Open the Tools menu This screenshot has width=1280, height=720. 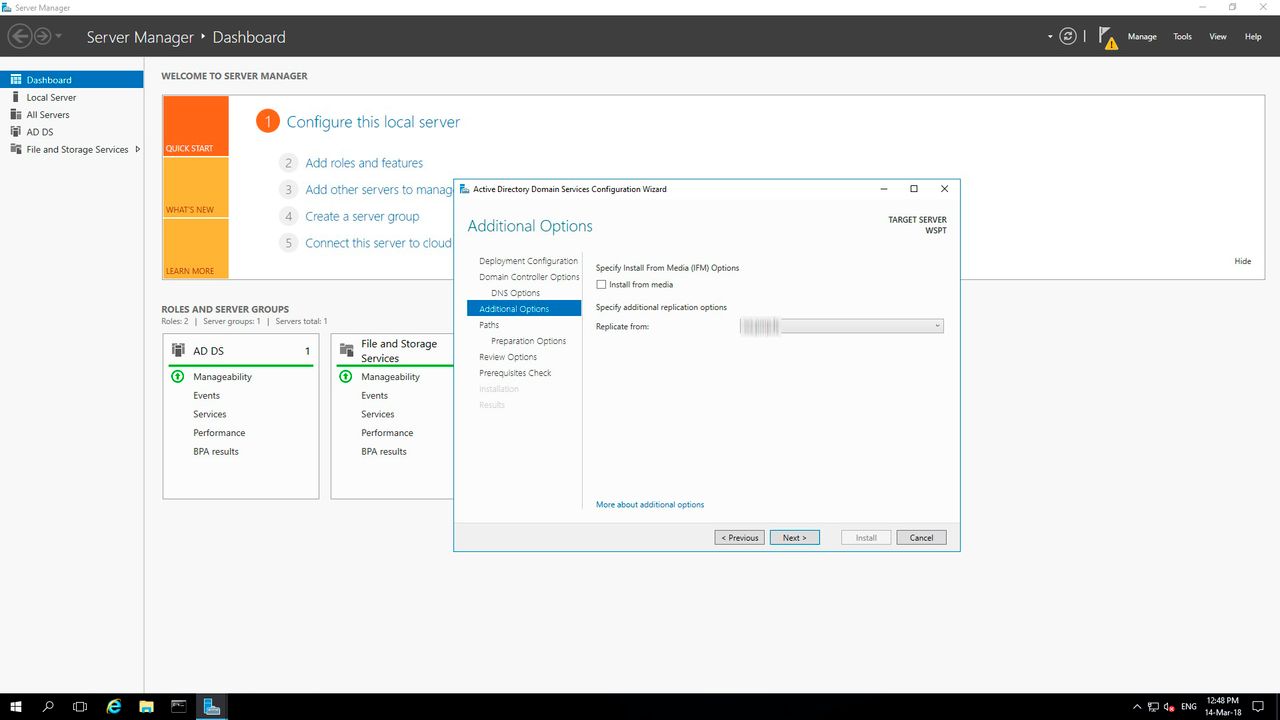tap(1182, 37)
